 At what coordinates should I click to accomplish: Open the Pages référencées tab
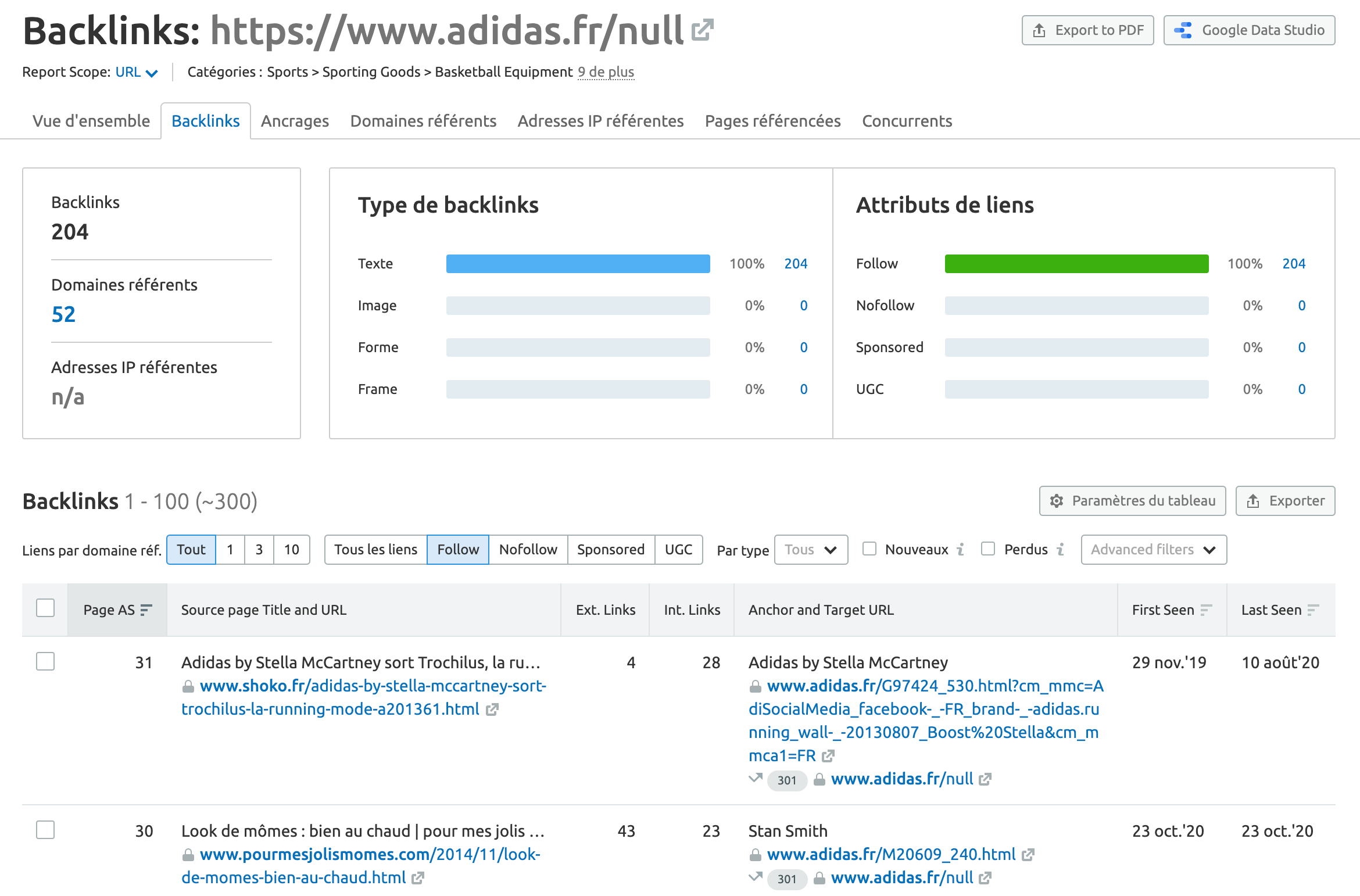pos(772,121)
